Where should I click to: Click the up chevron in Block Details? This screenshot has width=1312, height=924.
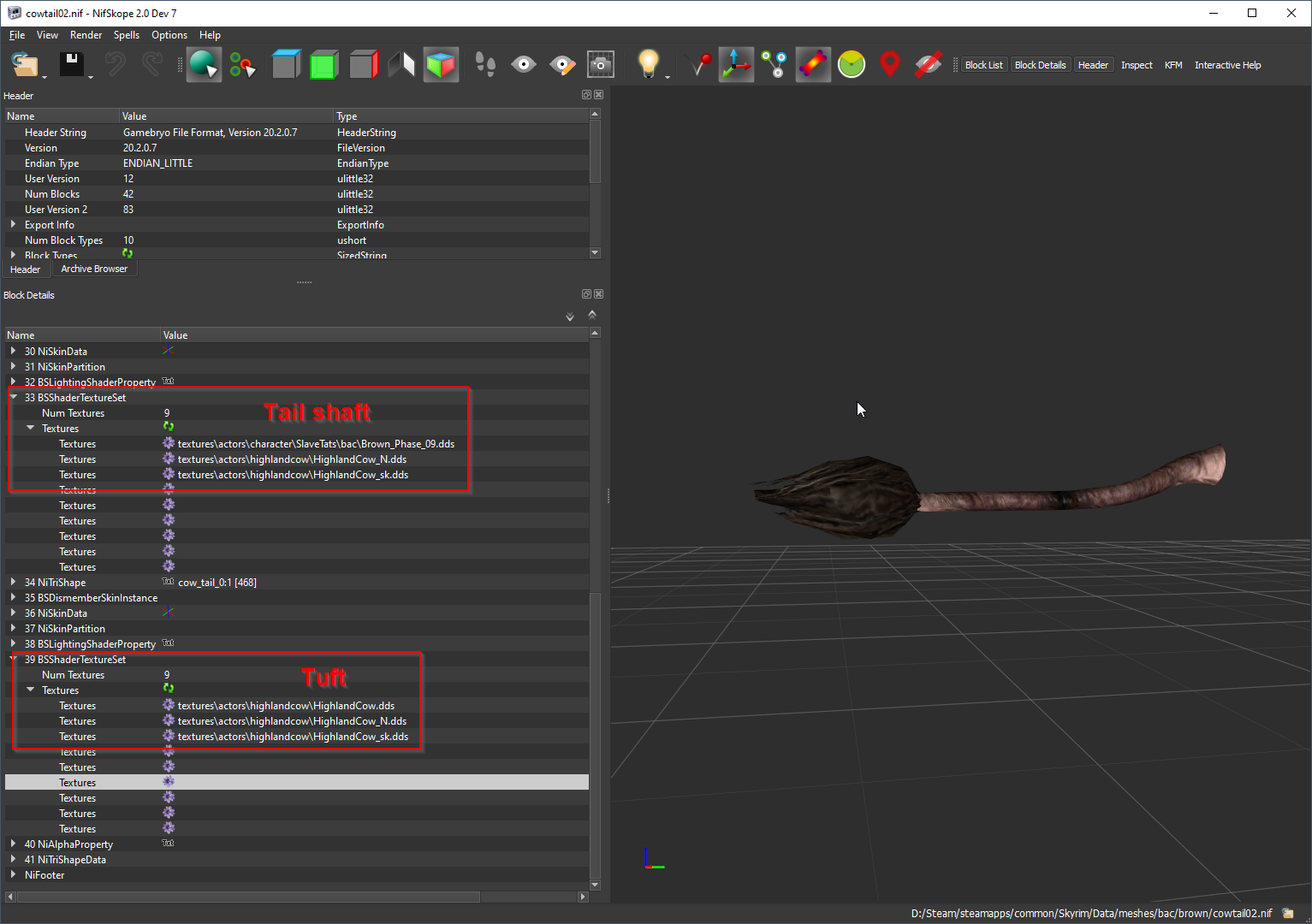tap(592, 316)
